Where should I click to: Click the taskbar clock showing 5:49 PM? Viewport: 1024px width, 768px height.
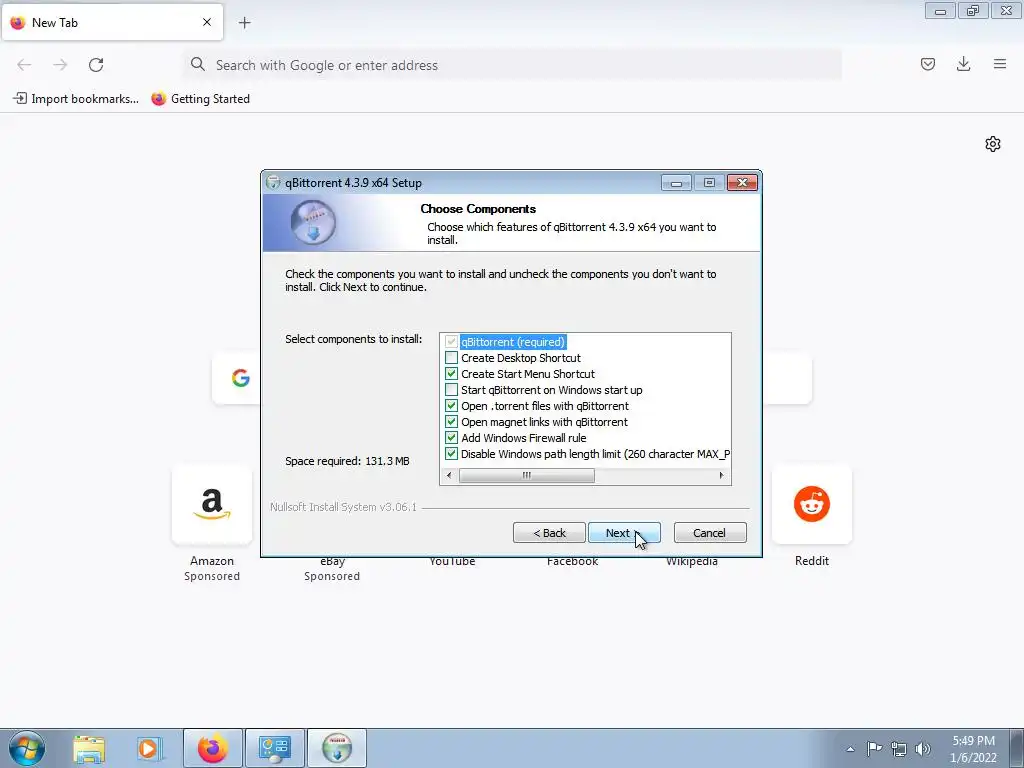click(973, 749)
